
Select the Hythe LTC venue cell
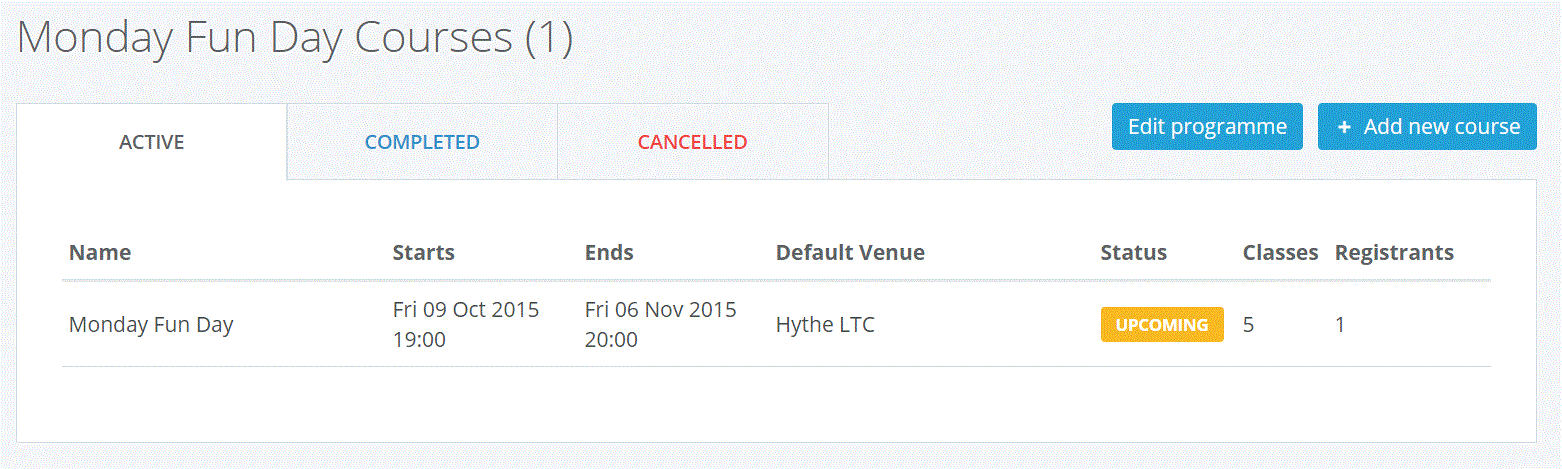click(825, 325)
